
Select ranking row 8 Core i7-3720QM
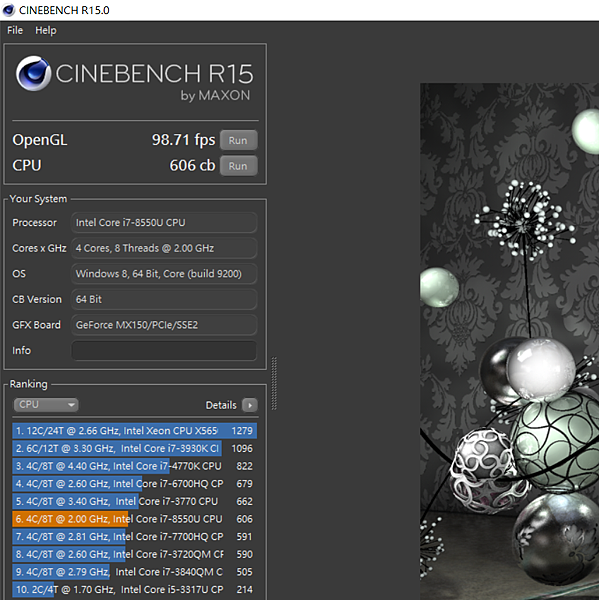134,554
